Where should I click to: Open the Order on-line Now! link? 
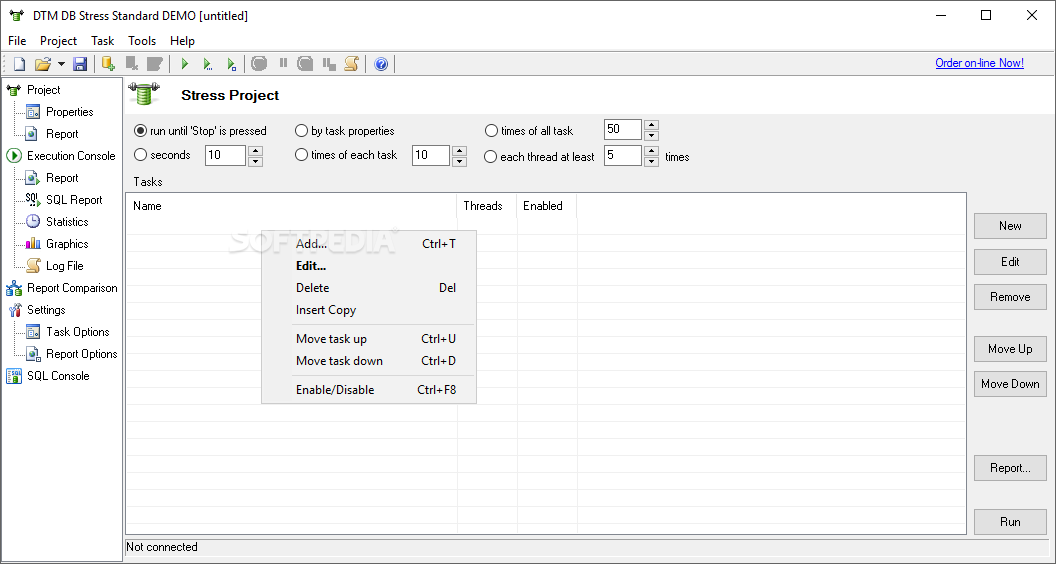[x=979, y=63]
